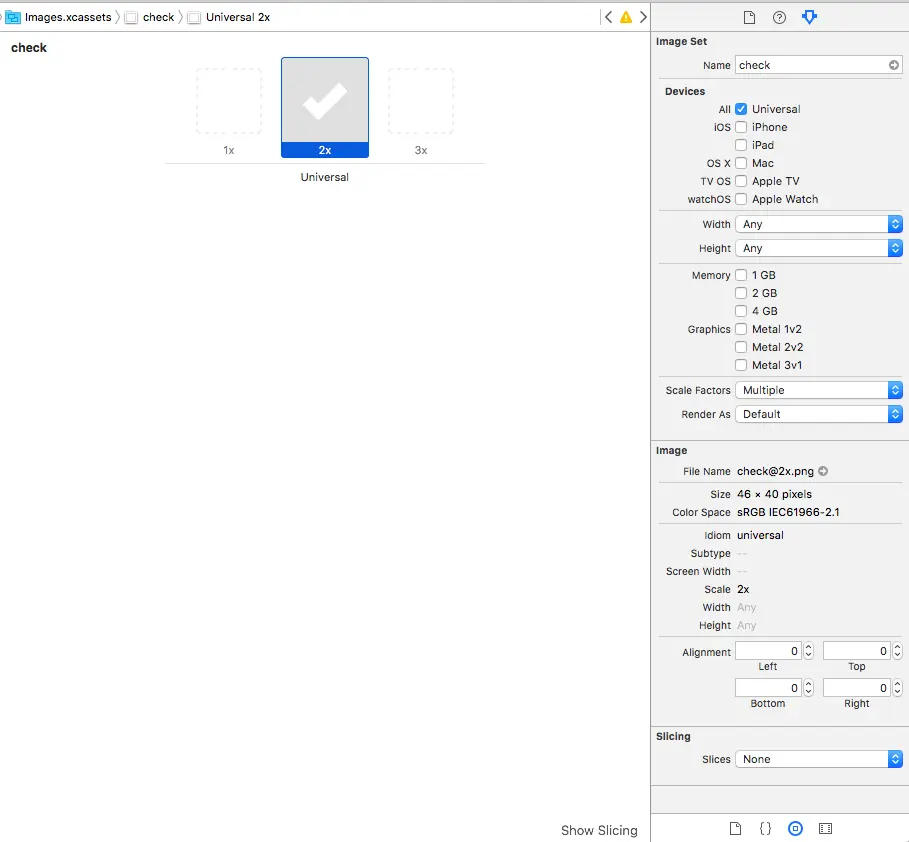Viewport: 909px width, 842px height.
Task: Go to next issue arrow
Action: click(643, 17)
